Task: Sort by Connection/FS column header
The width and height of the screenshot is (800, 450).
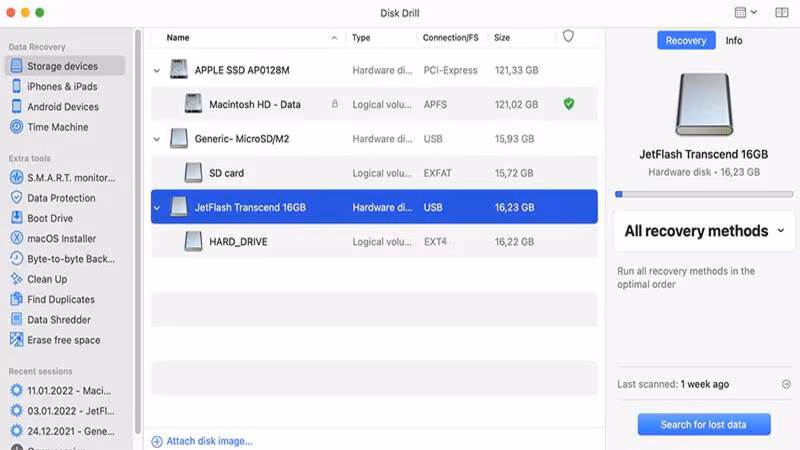Action: pyautogui.click(x=451, y=38)
